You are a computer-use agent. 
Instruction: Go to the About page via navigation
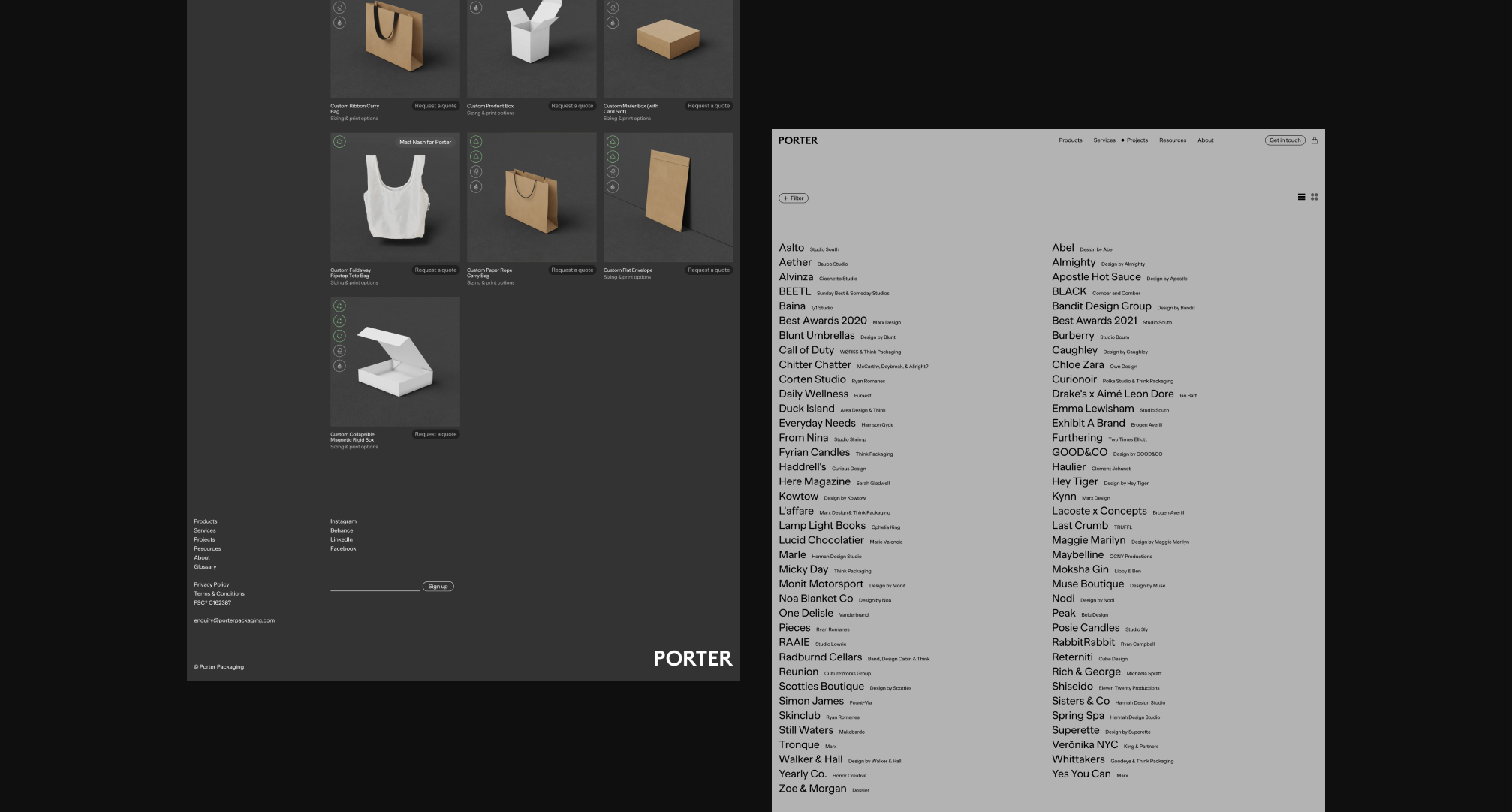pyautogui.click(x=1205, y=140)
